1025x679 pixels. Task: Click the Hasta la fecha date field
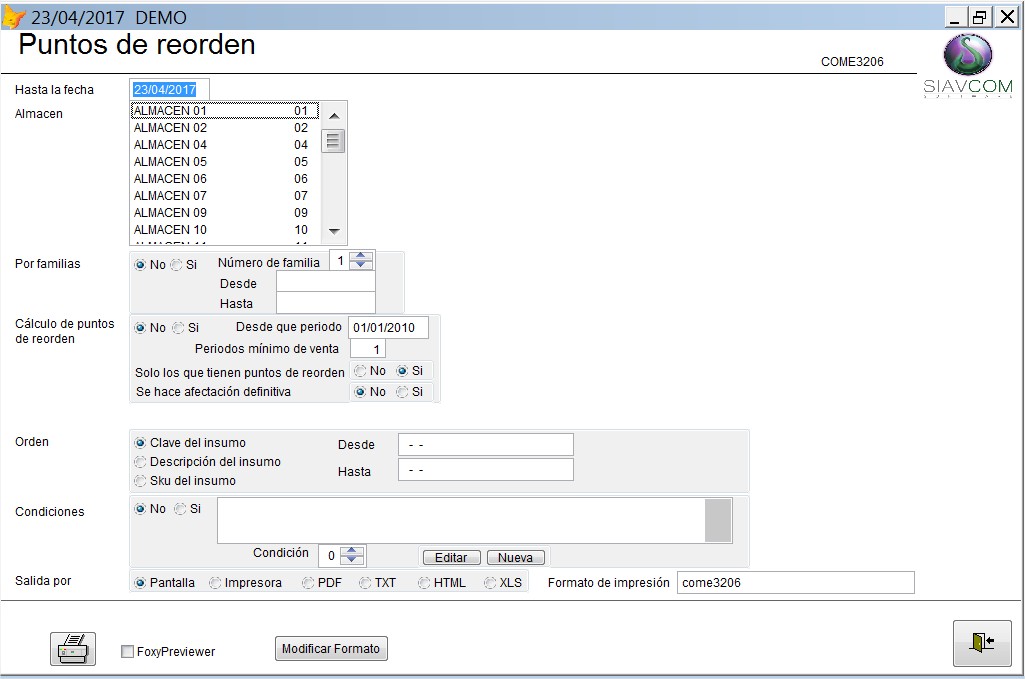(x=169, y=90)
